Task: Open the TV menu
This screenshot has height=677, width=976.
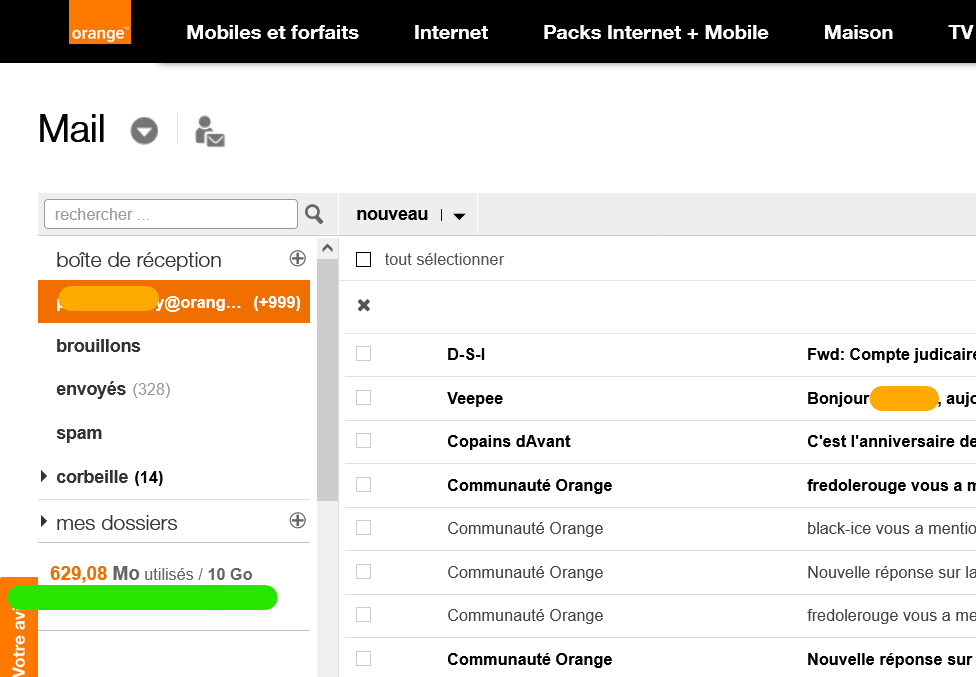Action: click(960, 32)
